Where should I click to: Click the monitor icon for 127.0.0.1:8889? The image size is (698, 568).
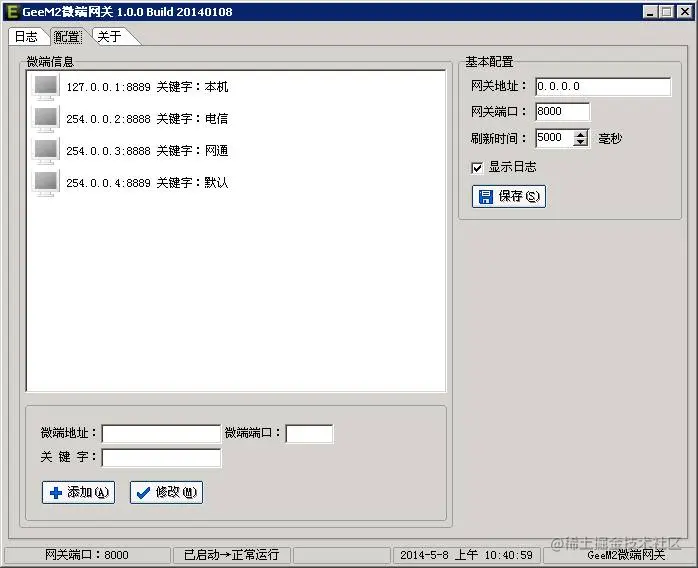(x=46, y=87)
